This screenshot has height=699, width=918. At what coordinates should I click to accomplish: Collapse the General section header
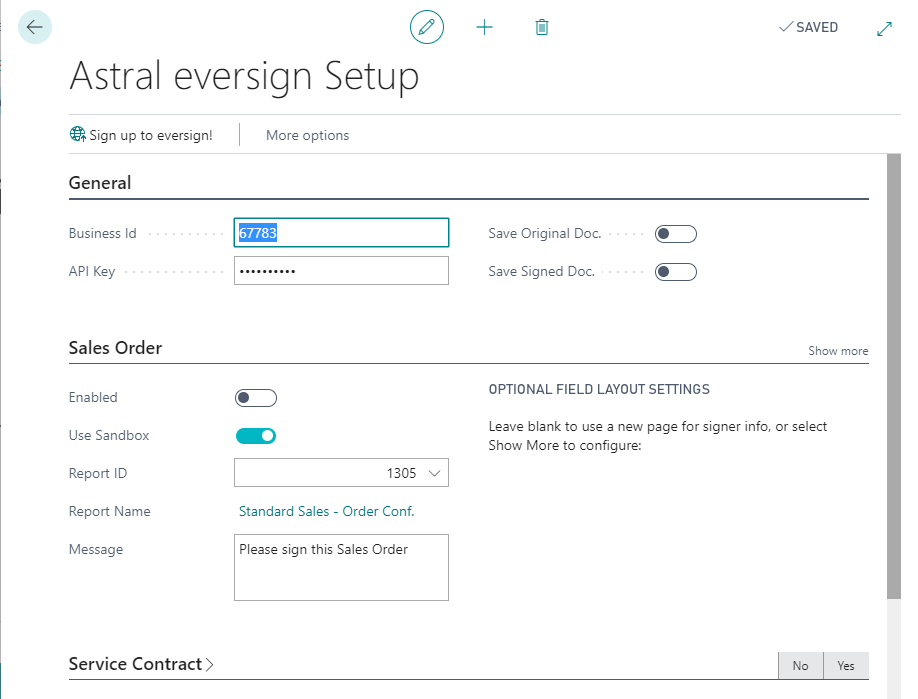[100, 183]
